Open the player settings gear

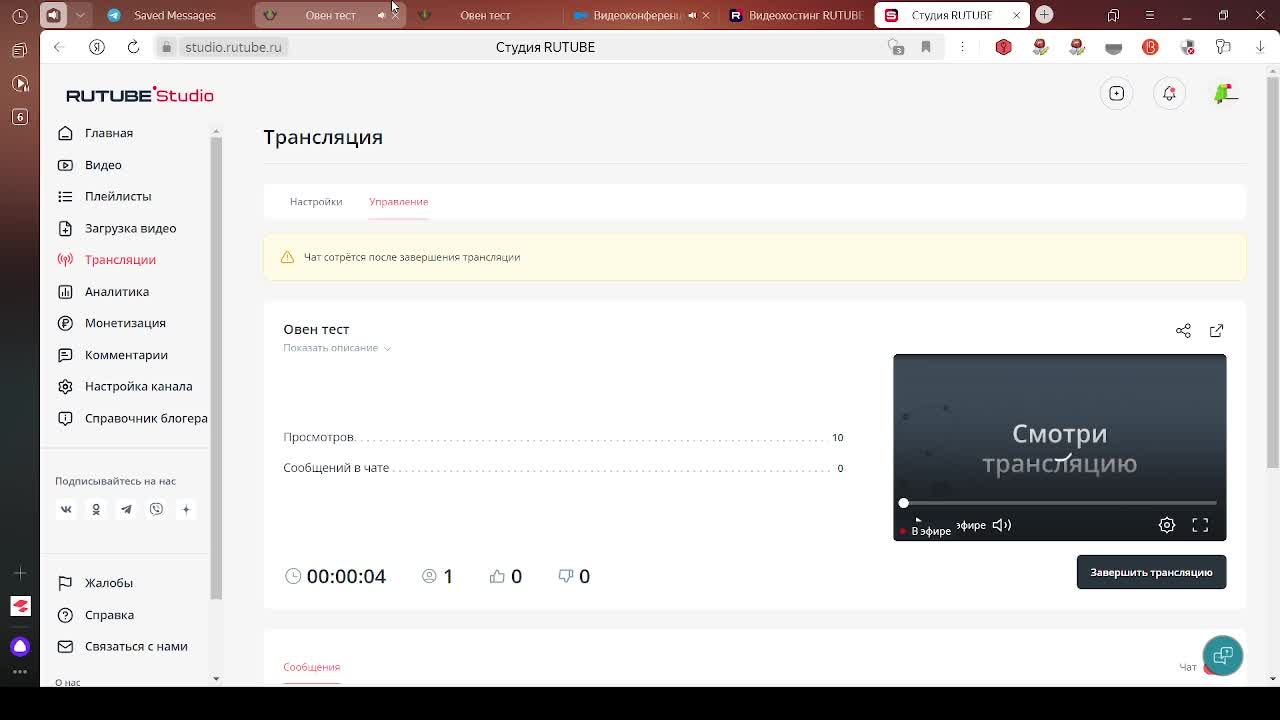click(1167, 525)
